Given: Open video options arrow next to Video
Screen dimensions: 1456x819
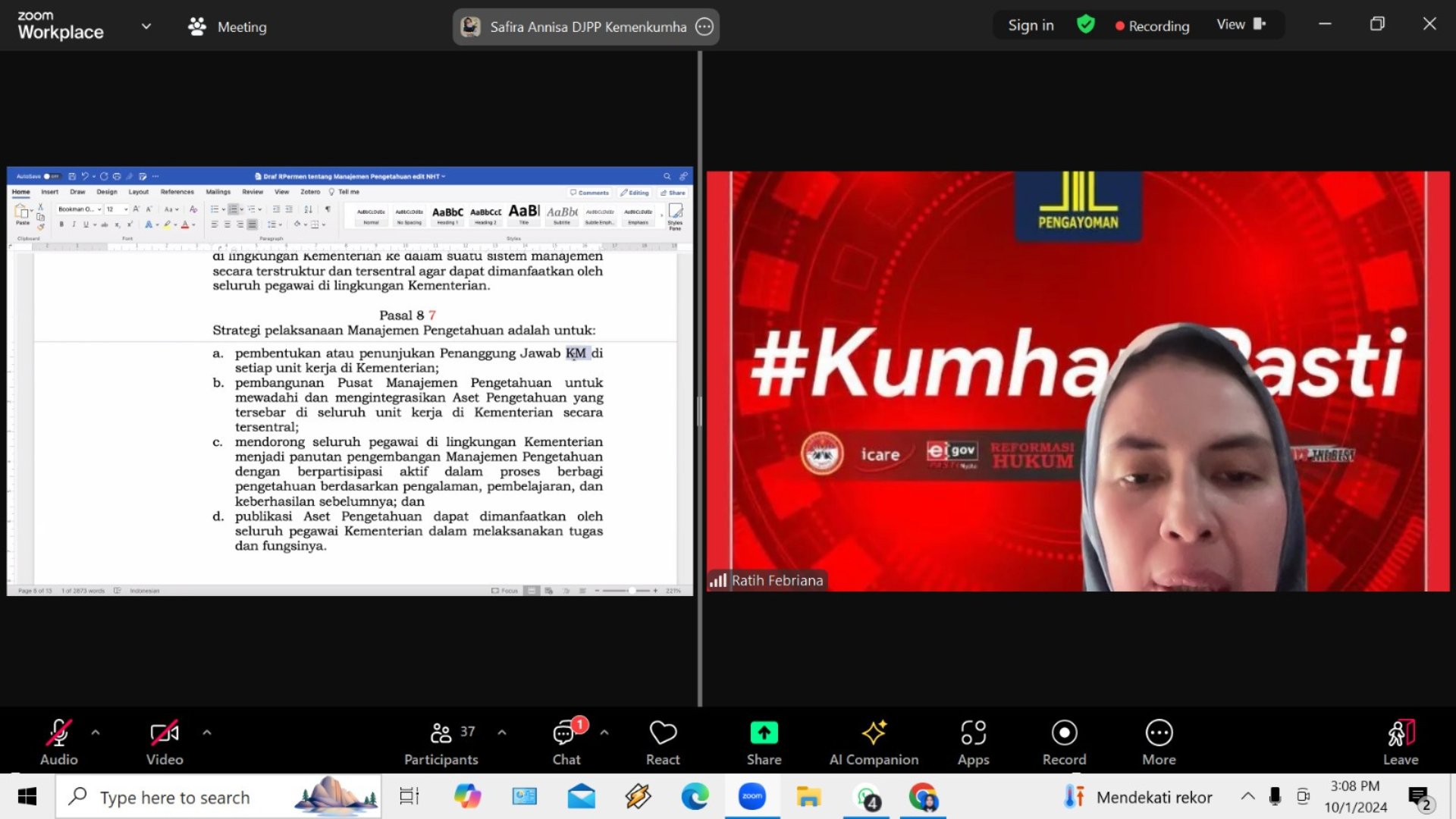Looking at the screenshot, I should tap(207, 733).
